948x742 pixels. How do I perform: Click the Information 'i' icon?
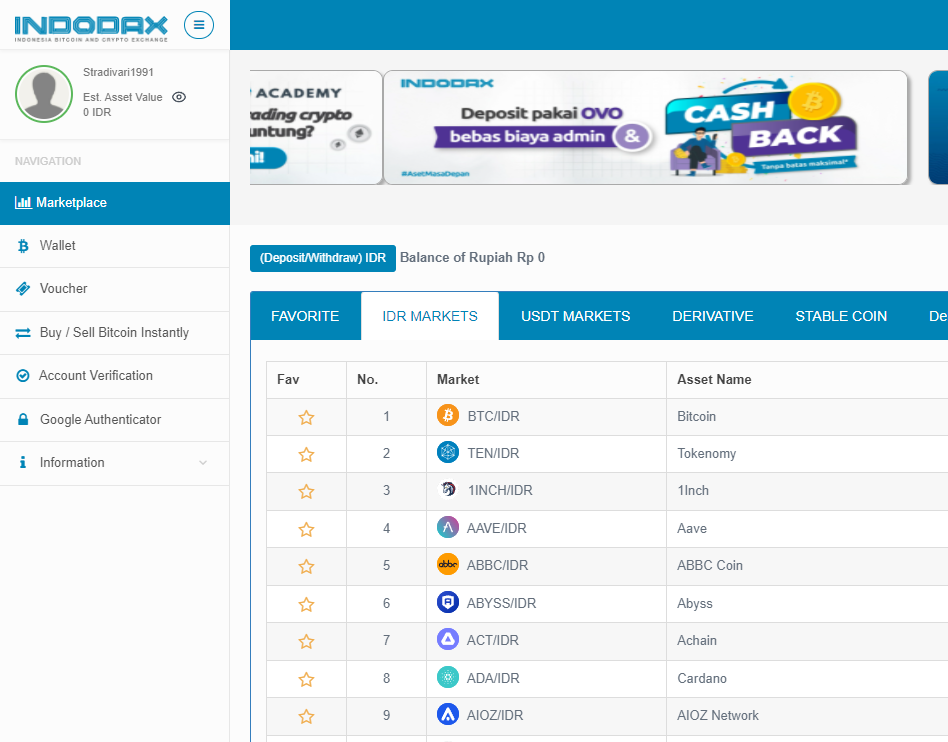[x=23, y=463]
